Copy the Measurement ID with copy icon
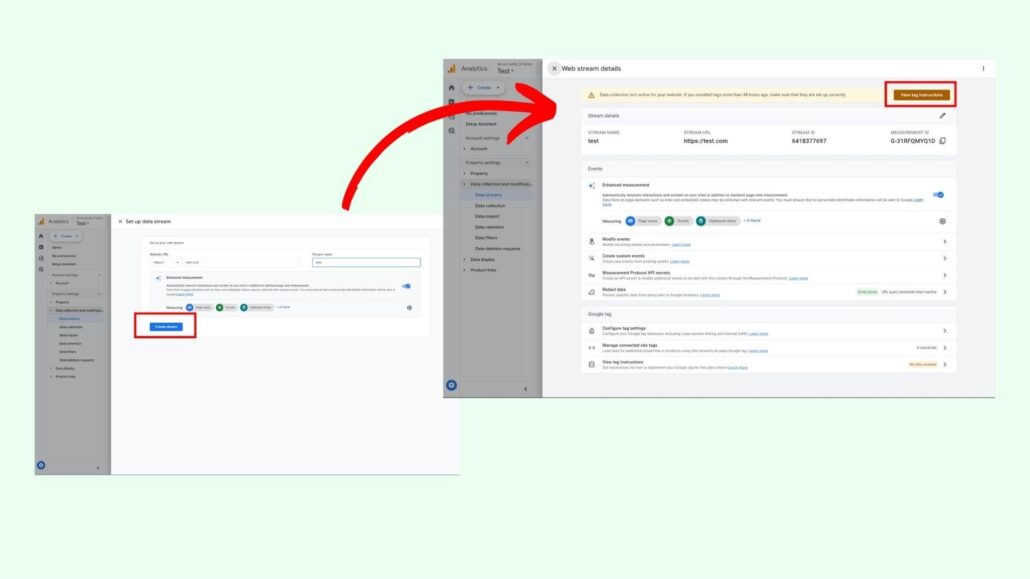 click(942, 141)
